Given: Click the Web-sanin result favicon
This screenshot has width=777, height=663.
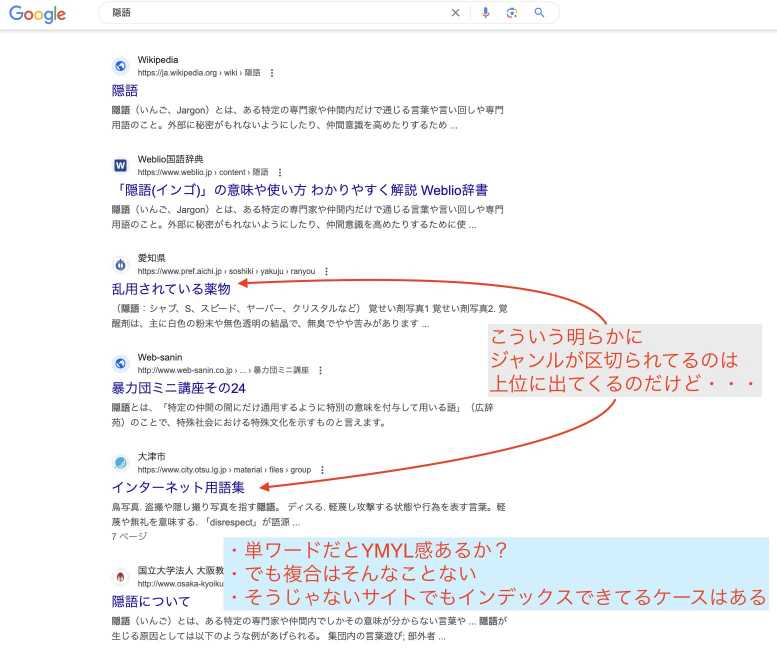Looking at the screenshot, I should click(x=120, y=363).
